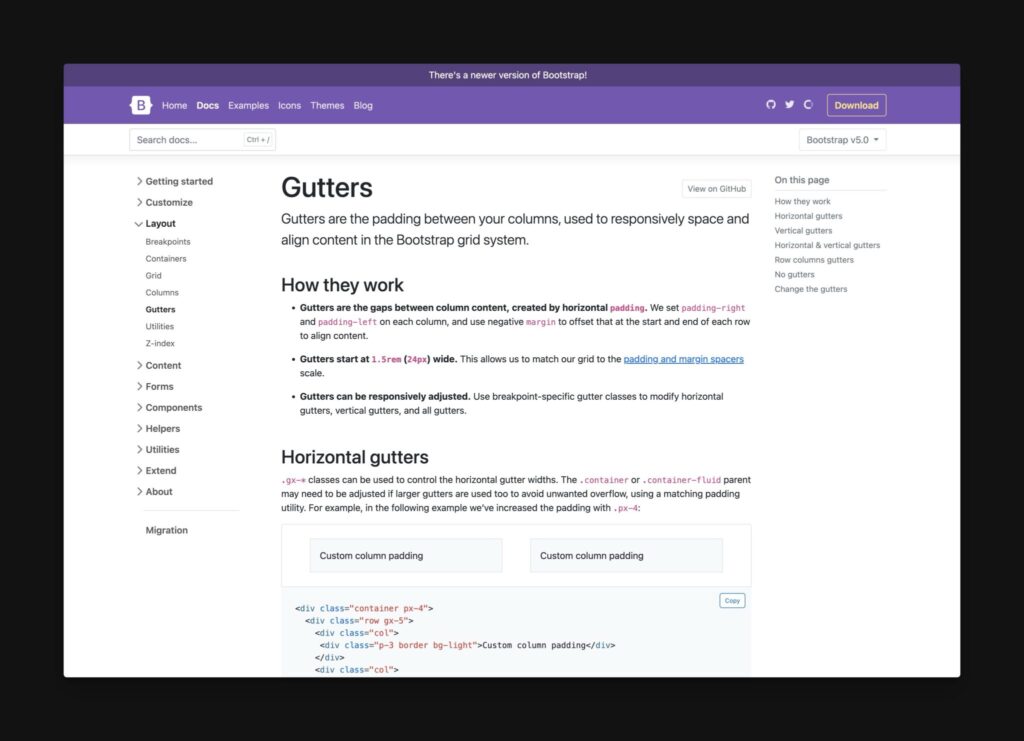Image resolution: width=1024 pixels, height=741 pixels.
Task: Expand the Customize sidebar section
Action: pos(164,202)
